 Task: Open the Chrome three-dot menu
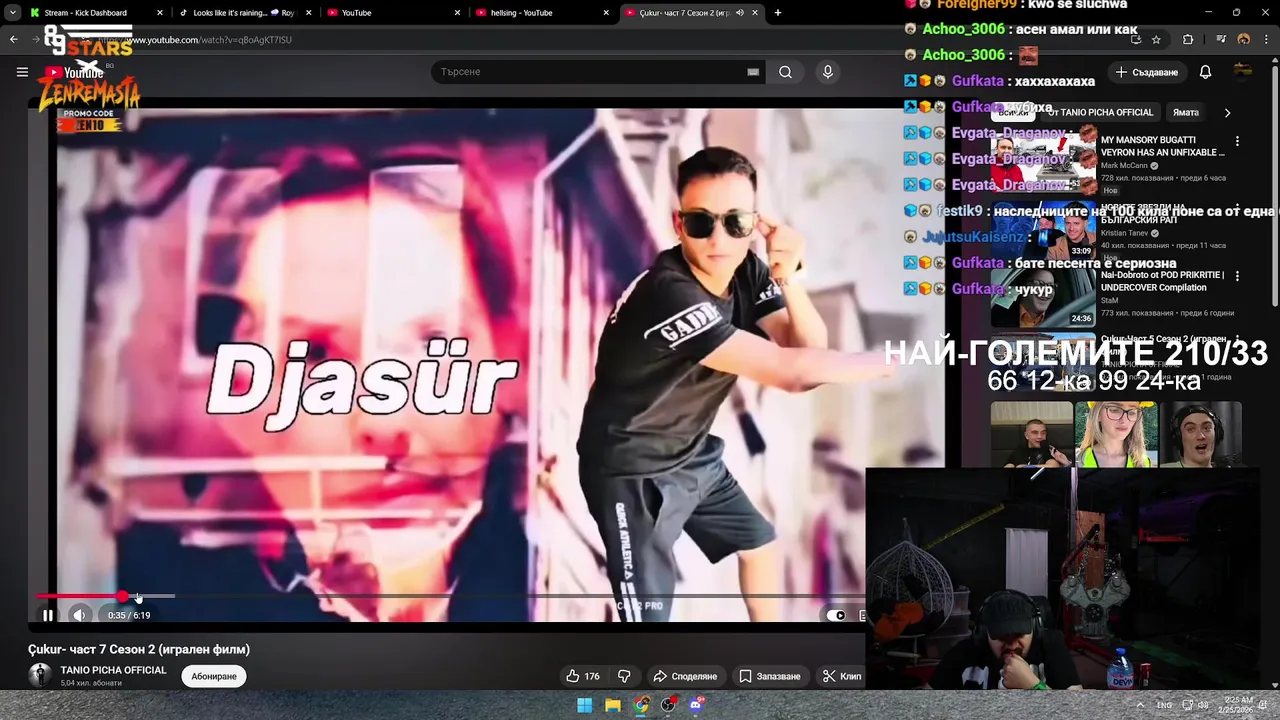1266,39
